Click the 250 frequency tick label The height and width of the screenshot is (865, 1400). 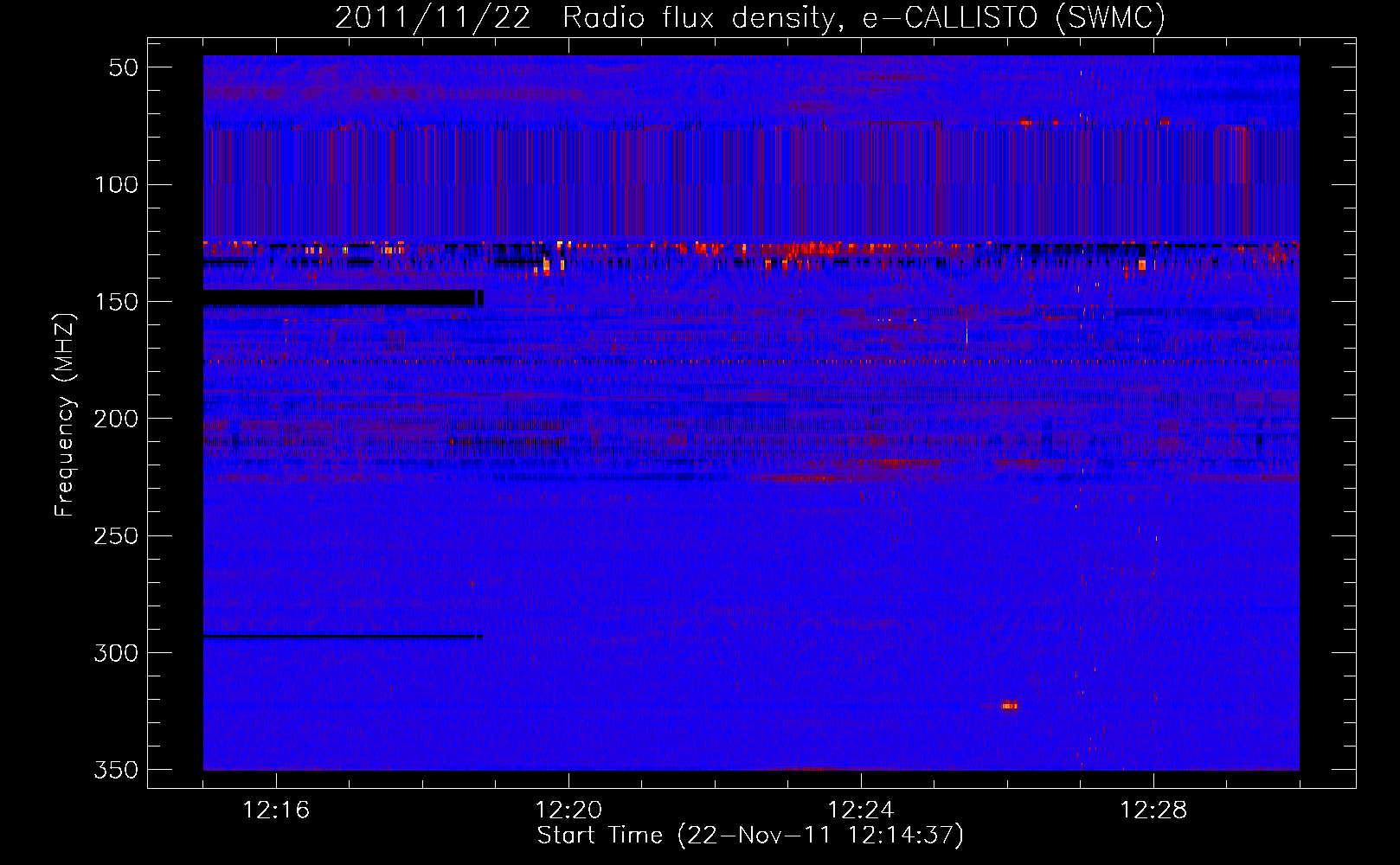[116, 536]
